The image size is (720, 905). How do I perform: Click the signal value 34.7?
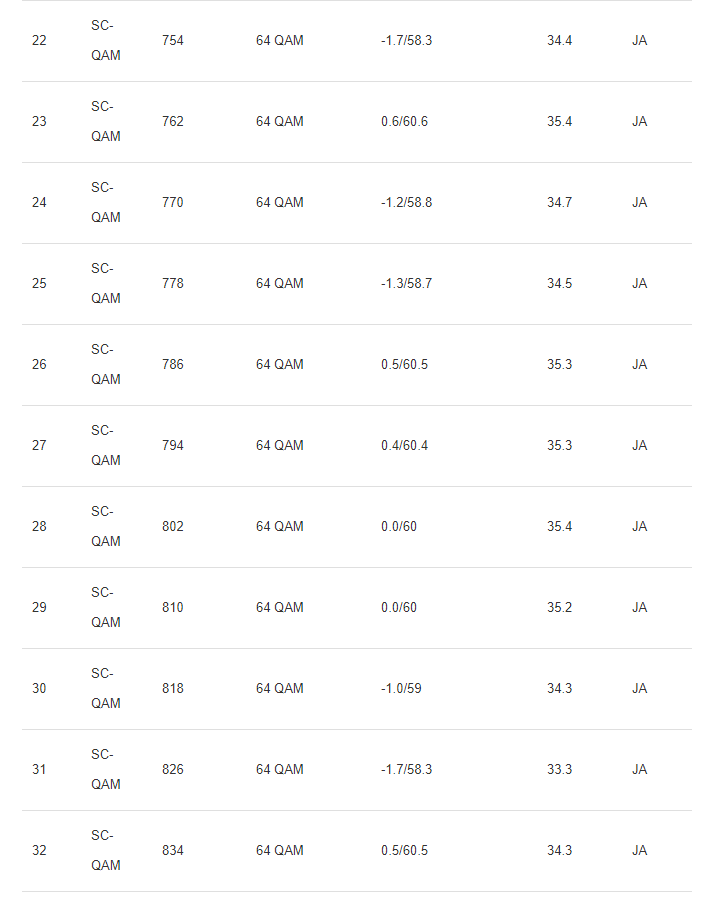[559, 203]
